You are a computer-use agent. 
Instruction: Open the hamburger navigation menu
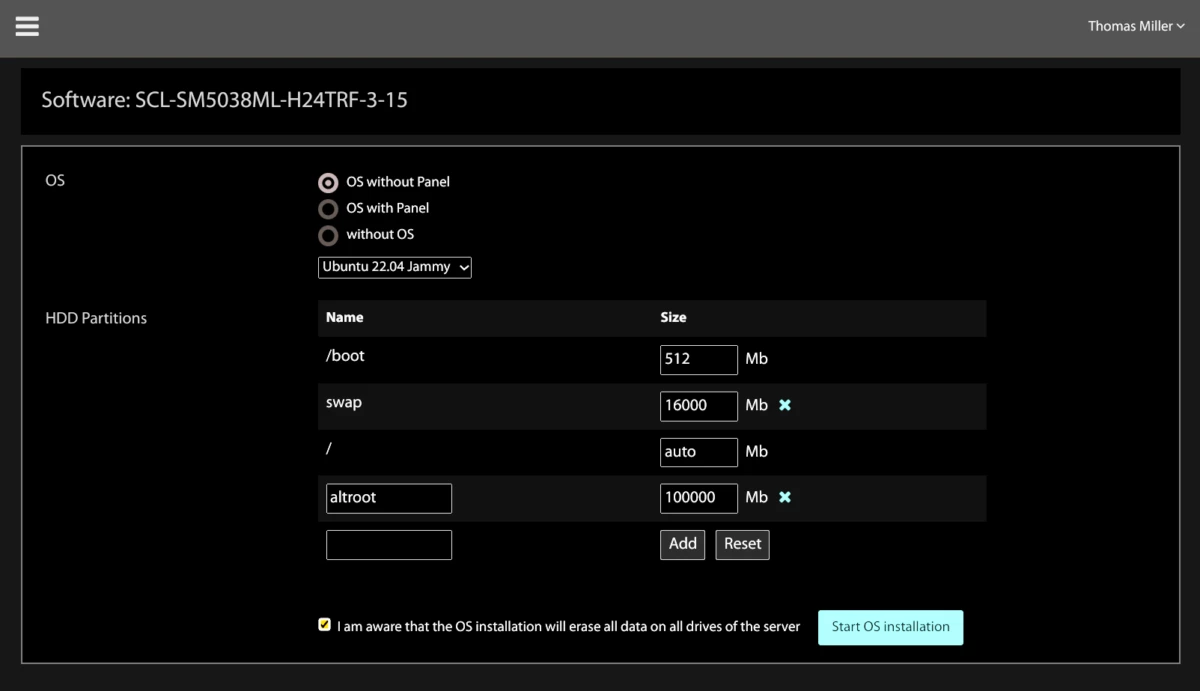coord(27,27)
